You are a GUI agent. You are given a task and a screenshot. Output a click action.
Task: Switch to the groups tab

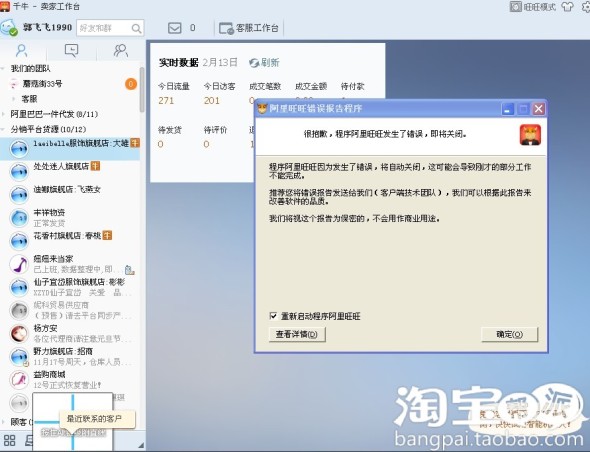(121, 50)
